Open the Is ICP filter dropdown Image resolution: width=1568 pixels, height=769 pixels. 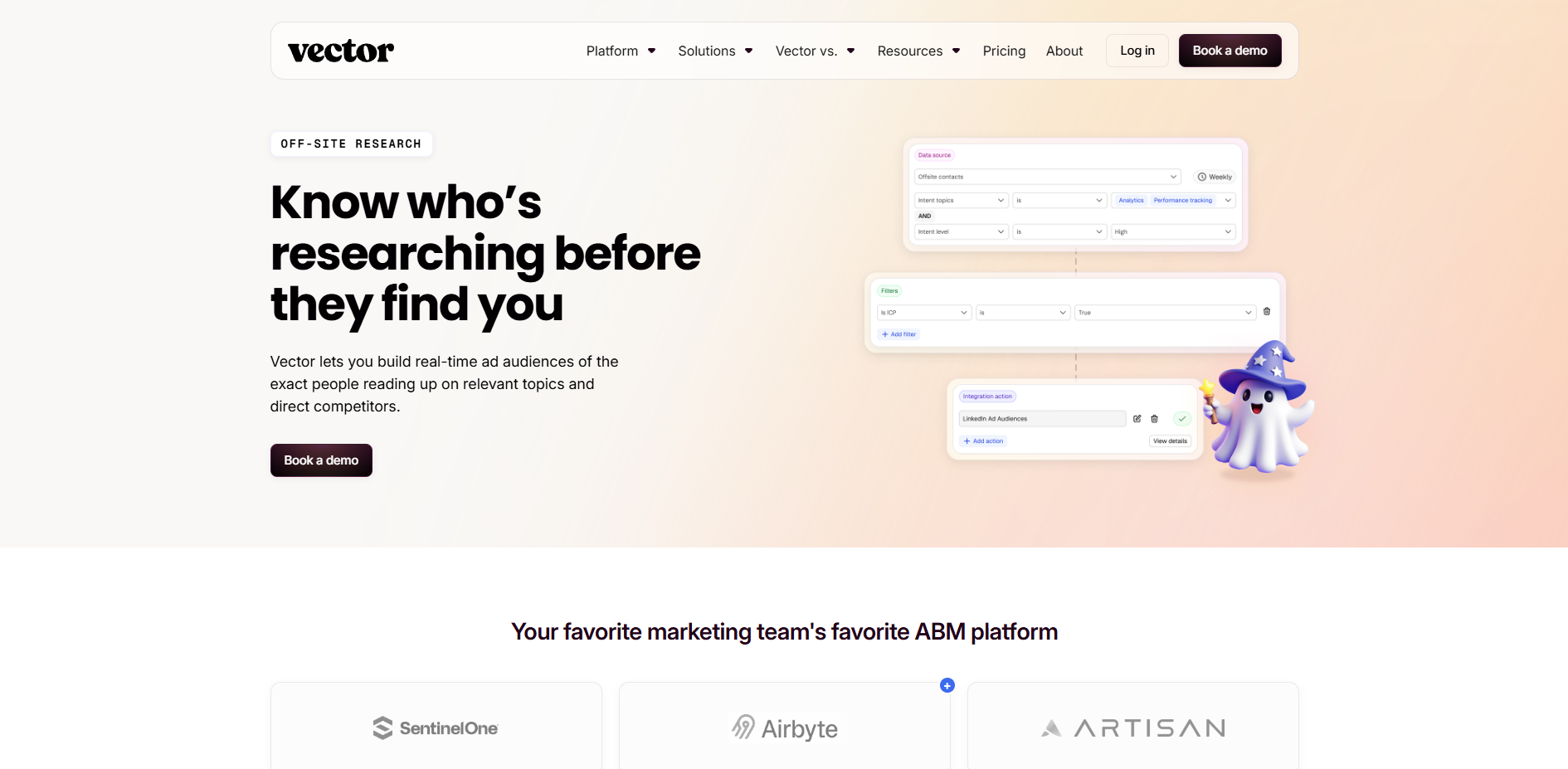pos(924,313)
